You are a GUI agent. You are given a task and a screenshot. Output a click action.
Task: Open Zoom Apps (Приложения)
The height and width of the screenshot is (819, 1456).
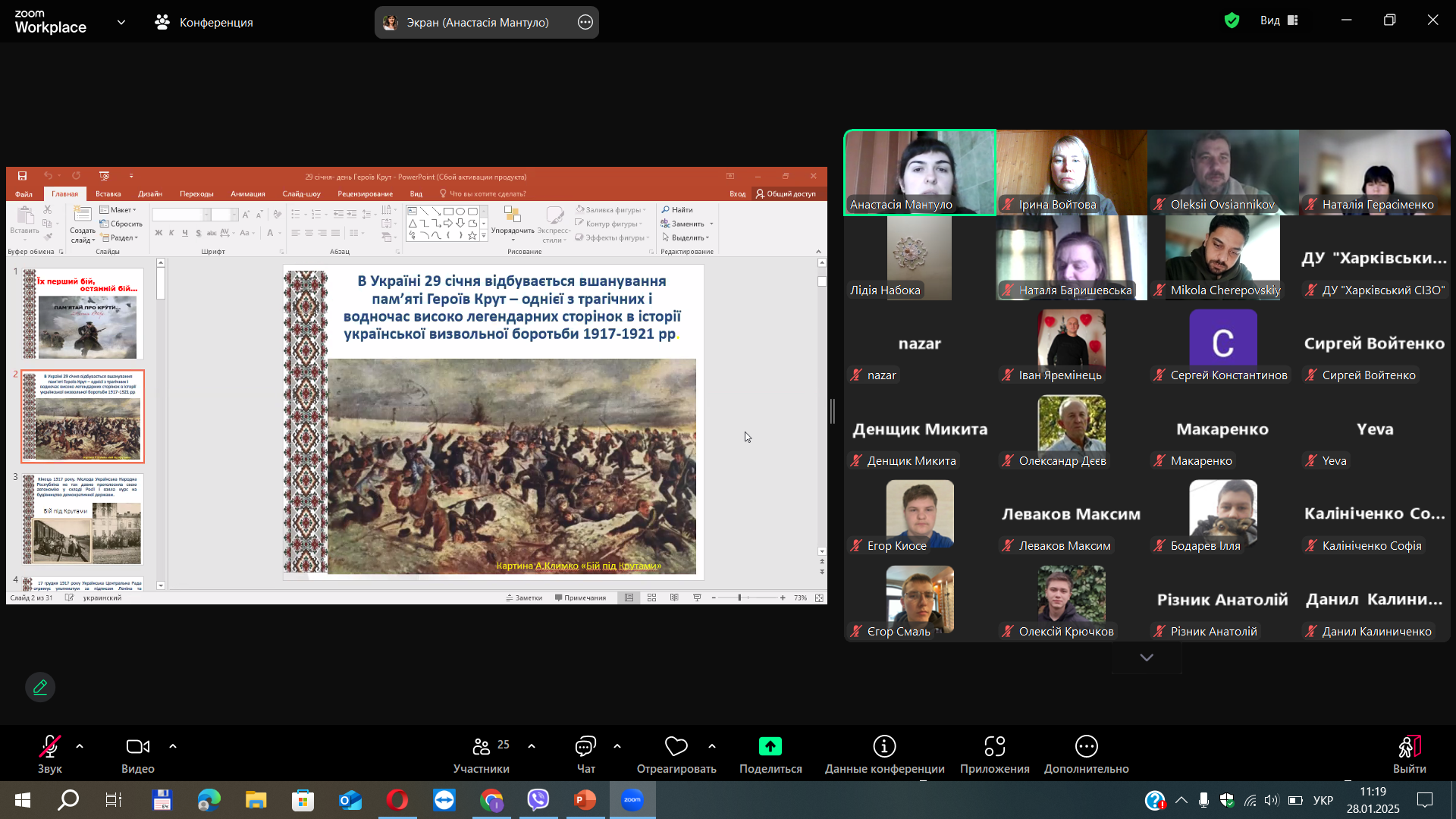[x=994, y=755]
